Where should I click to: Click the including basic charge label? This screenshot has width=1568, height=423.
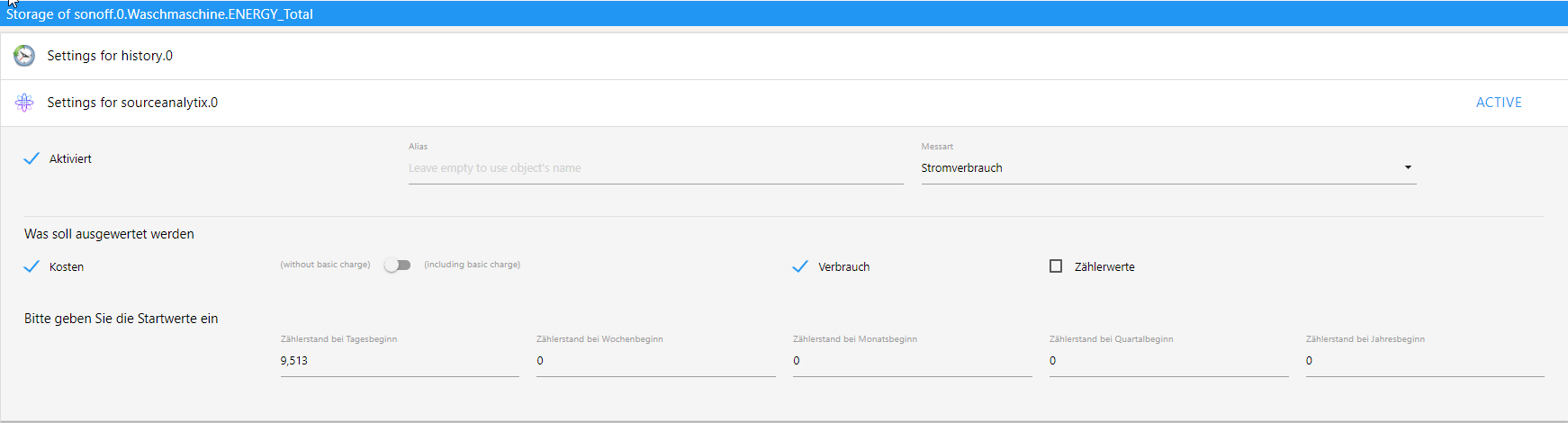[x=473, y=265]
